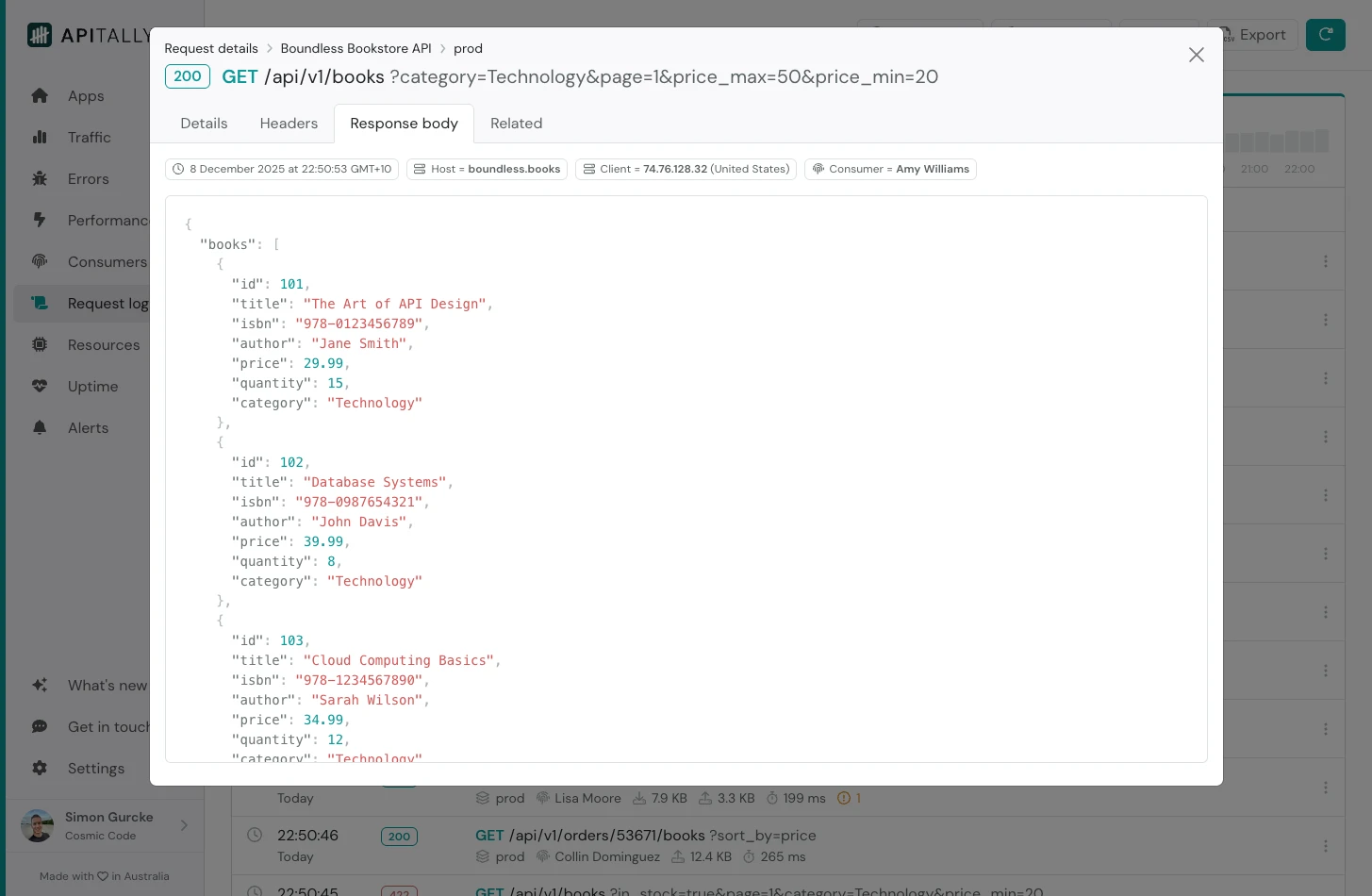Open the Boundless Bookstore API breadcrumb

coord(355,49)
